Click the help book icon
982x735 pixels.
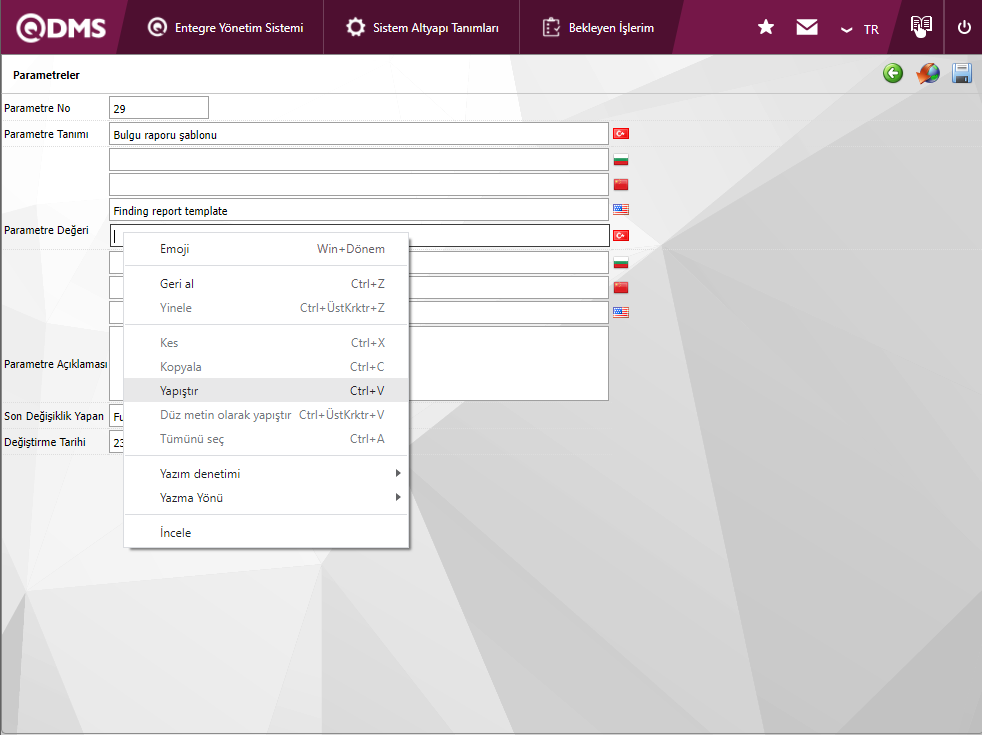921,27
